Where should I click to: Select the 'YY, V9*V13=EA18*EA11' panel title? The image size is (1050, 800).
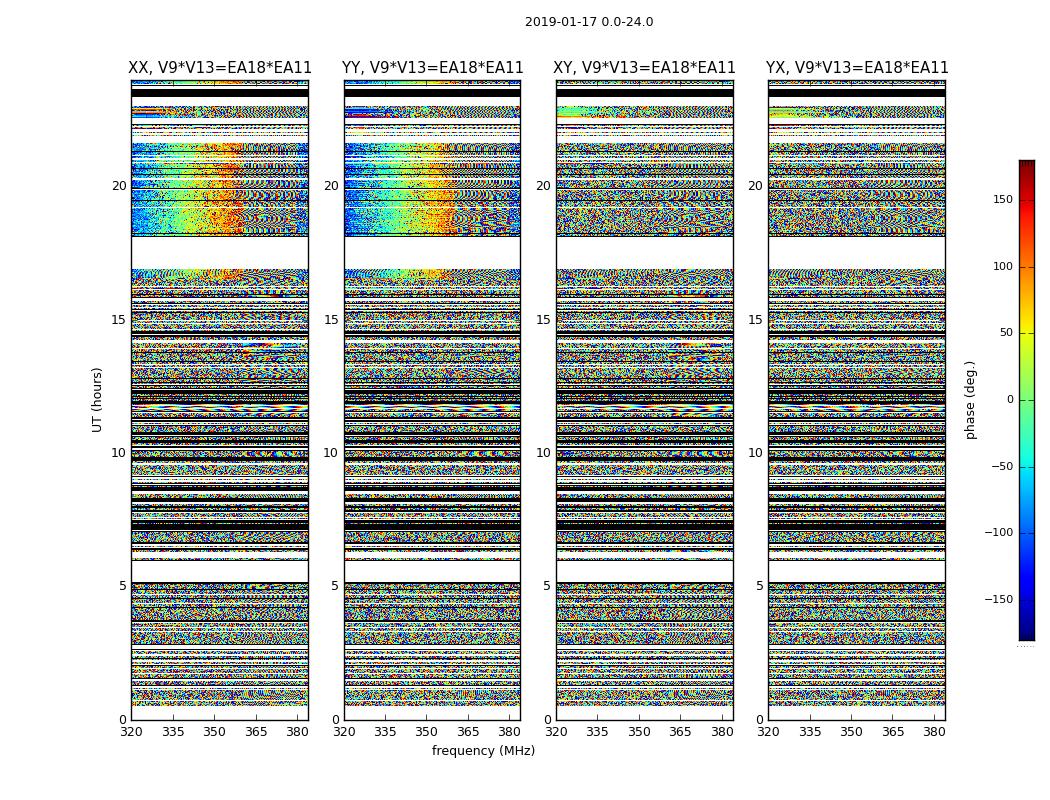click(433, 68)
